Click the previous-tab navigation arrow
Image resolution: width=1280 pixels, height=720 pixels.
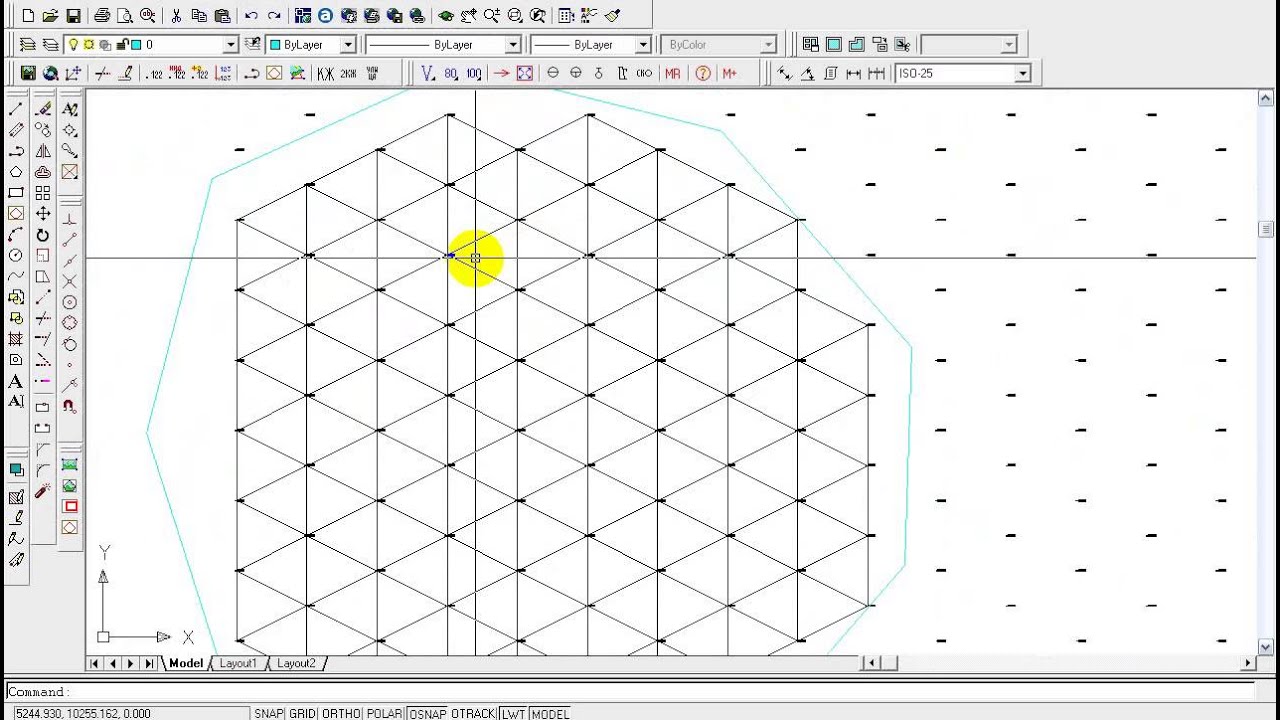113,663
